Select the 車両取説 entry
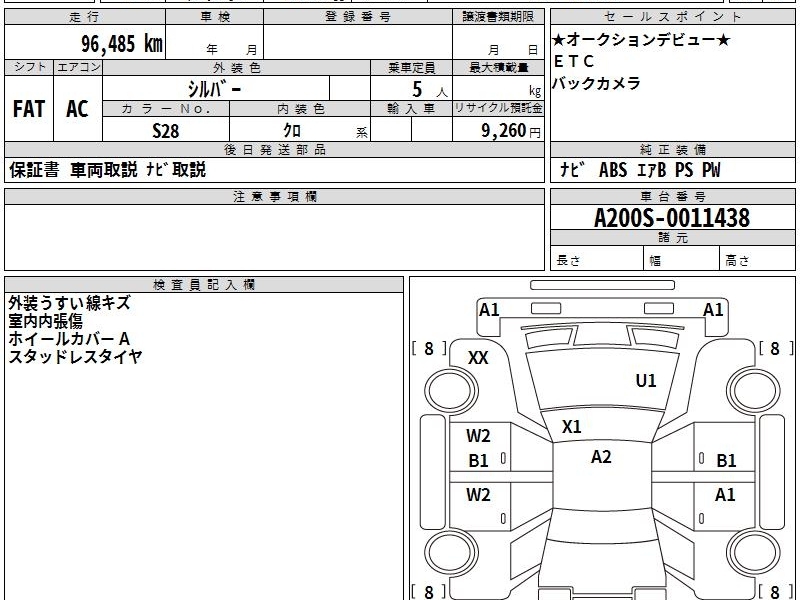Viewport: 800px width, 600px height. click(x=104, y=170)
